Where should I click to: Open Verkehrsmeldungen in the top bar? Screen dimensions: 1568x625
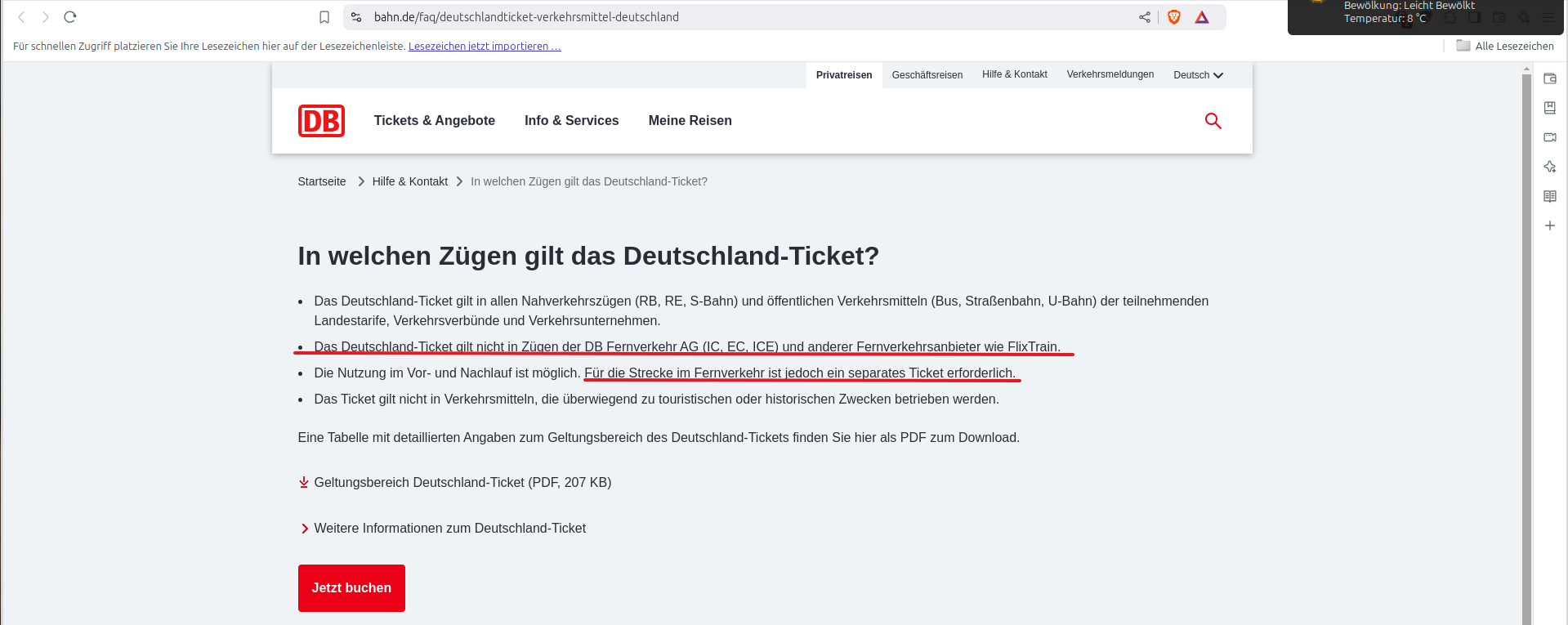[1110, 74]
